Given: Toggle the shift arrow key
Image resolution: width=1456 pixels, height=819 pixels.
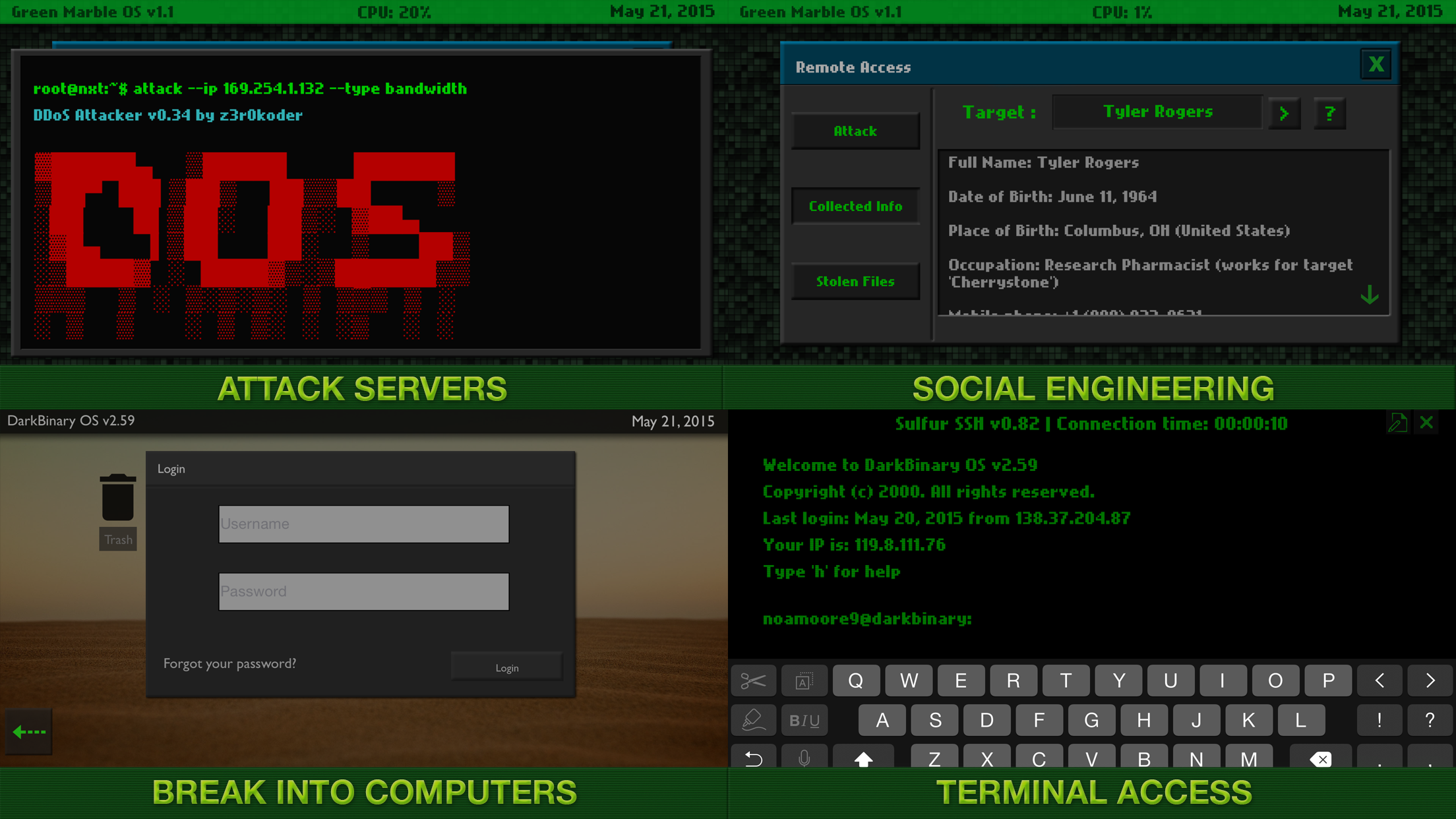Looking at the screenshot, I should [x=863, y=758].
